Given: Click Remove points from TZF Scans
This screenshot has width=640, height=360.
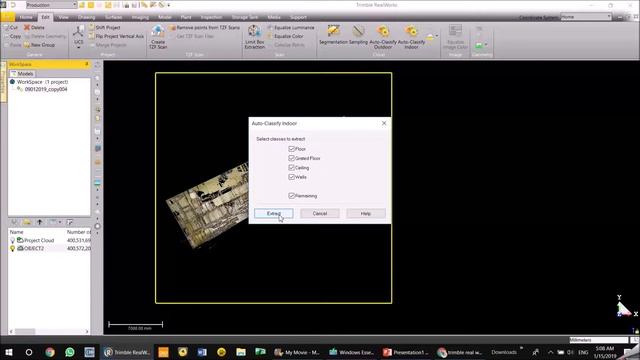Looking at the screenshot, I should point(204,27).
